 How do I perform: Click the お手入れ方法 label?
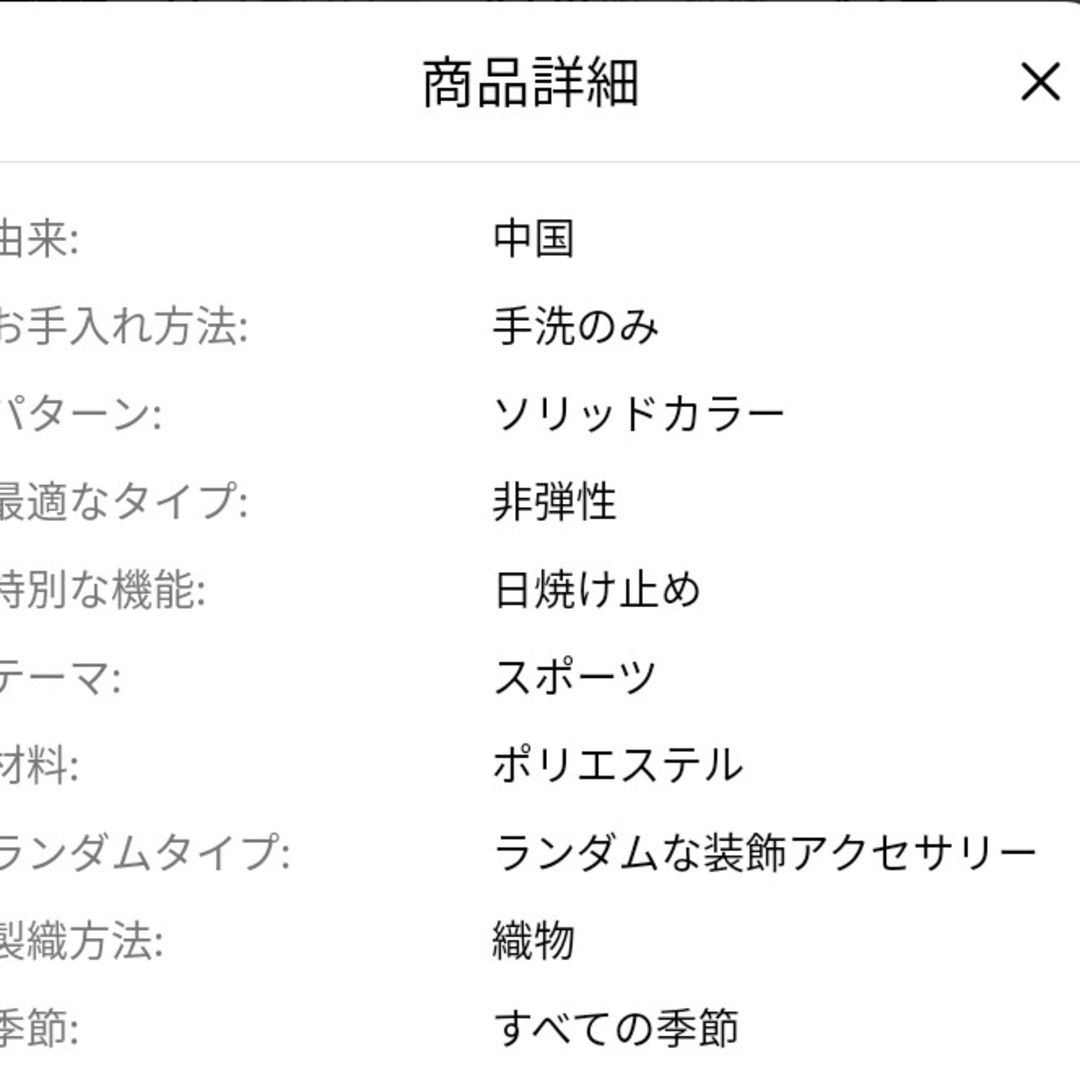(x=123, y=326)
